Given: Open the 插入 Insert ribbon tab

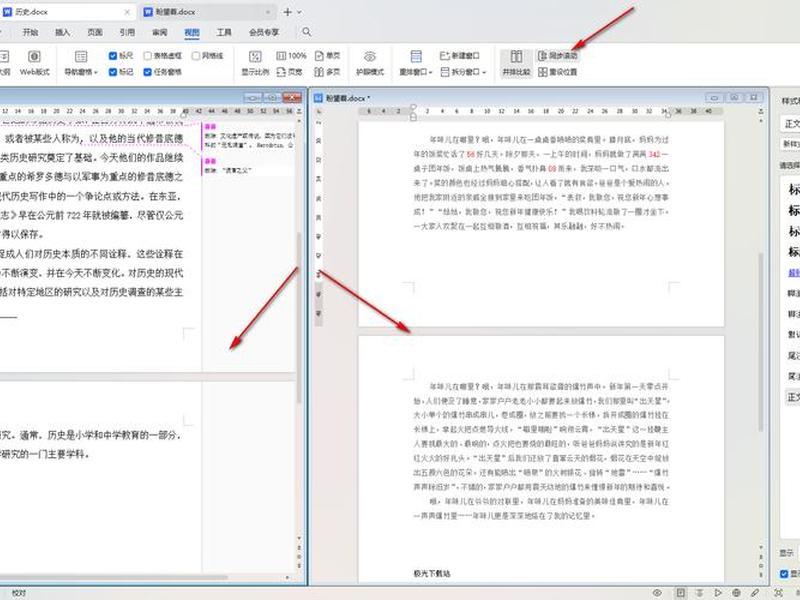Looking at the screenshot, I should tap(62, 32).
